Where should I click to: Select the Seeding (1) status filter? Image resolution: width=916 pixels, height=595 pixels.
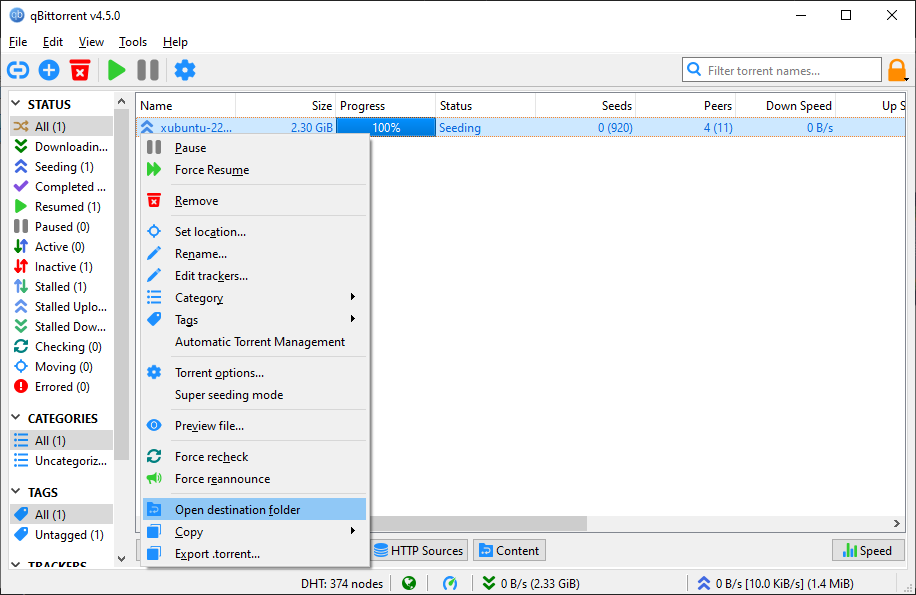coord(62,167)
